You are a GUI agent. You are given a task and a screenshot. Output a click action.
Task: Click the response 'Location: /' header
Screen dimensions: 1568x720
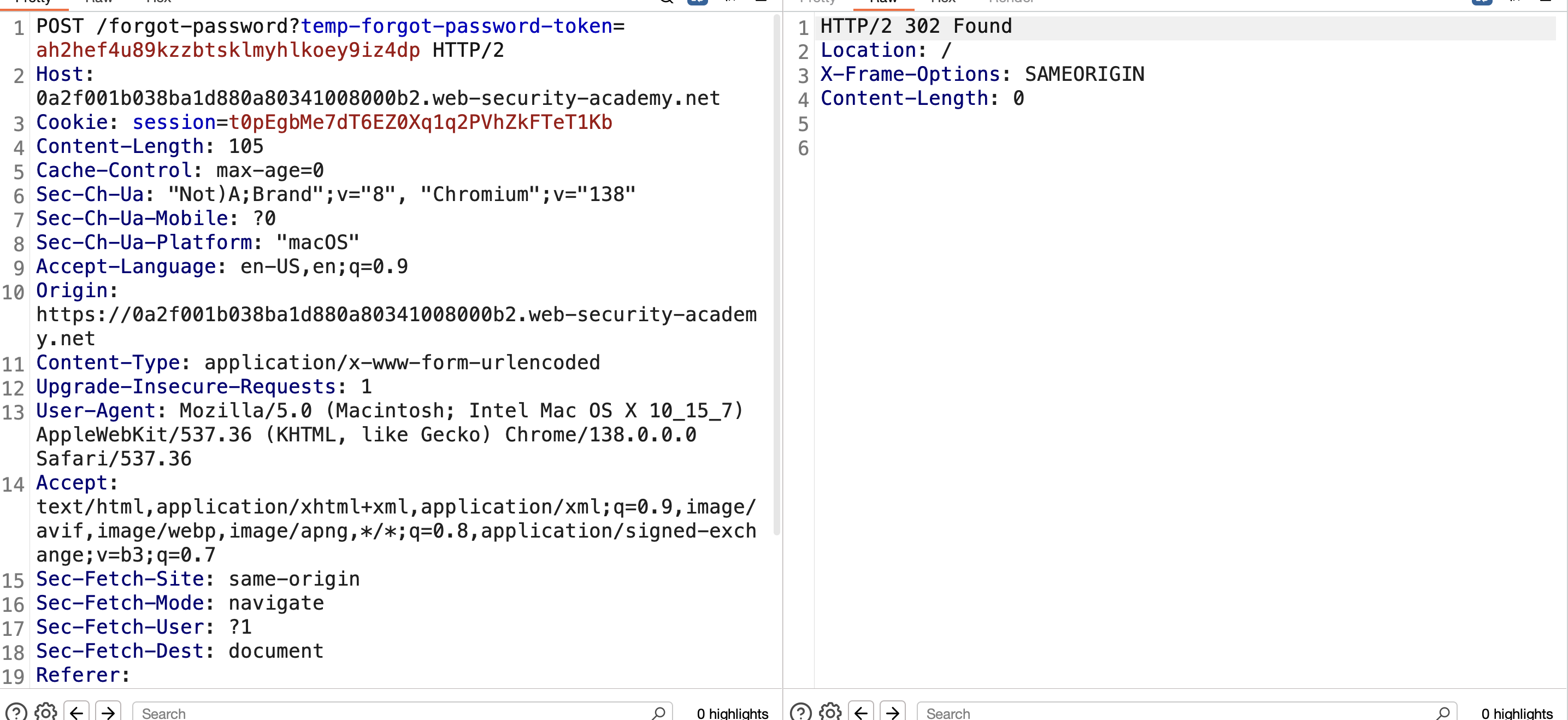point(886,50)
